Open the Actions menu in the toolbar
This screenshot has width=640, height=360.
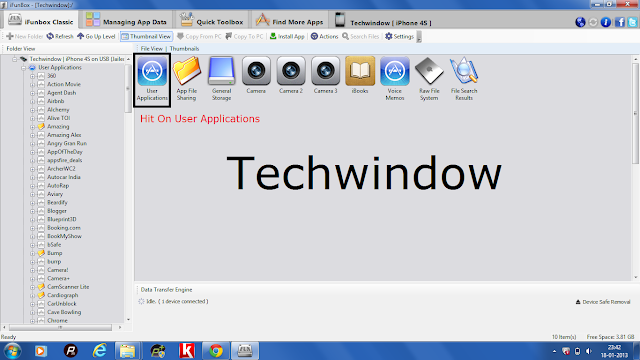click(x=324, y=36)
